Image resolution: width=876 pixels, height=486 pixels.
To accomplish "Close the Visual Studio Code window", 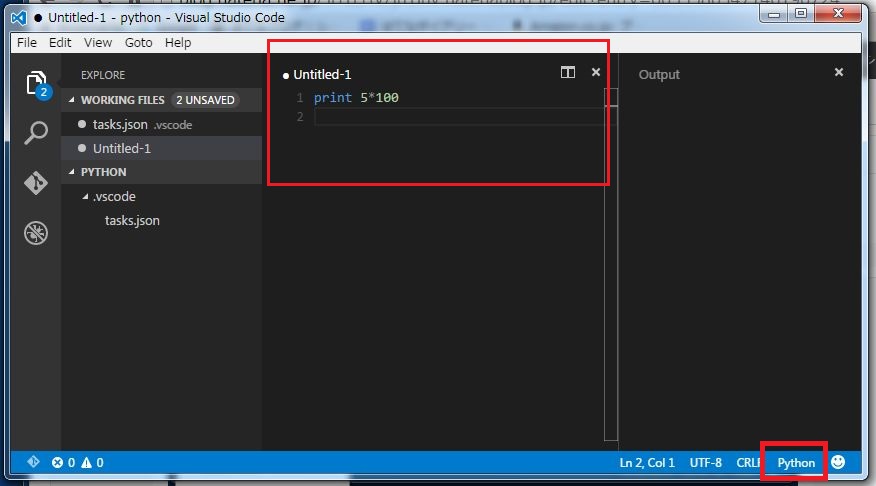I will [x=837, y=13].
